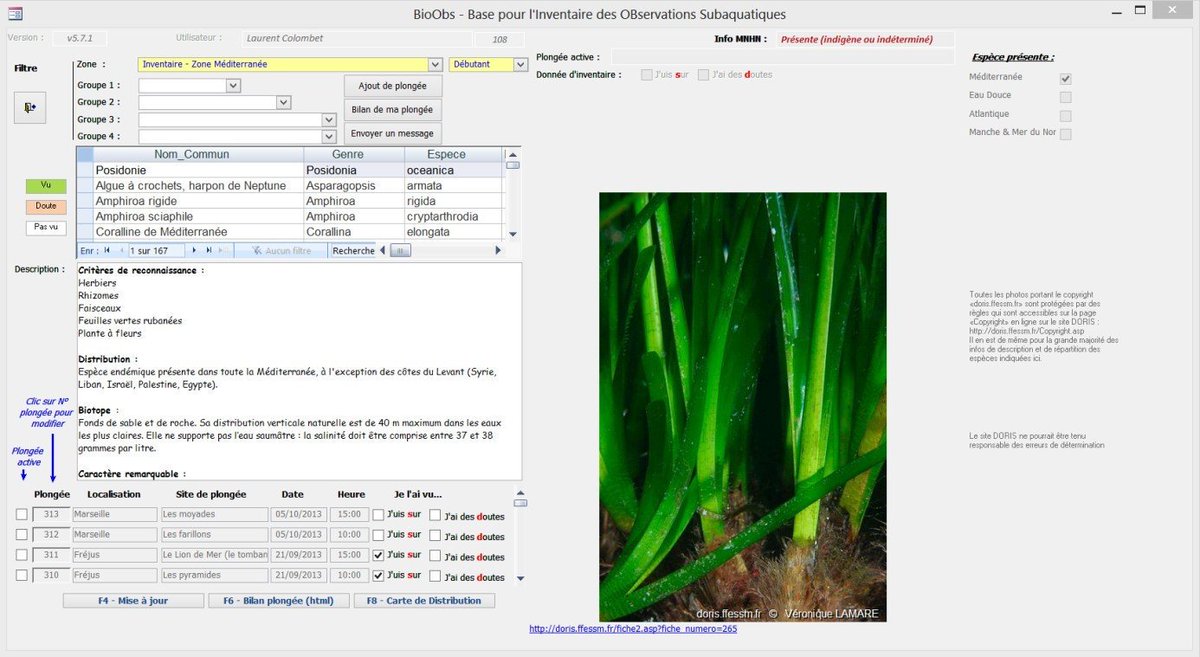Viewport: 1200px width, 657px height.
Task: Click 'Envoyer un message' button
Action: 392,133
